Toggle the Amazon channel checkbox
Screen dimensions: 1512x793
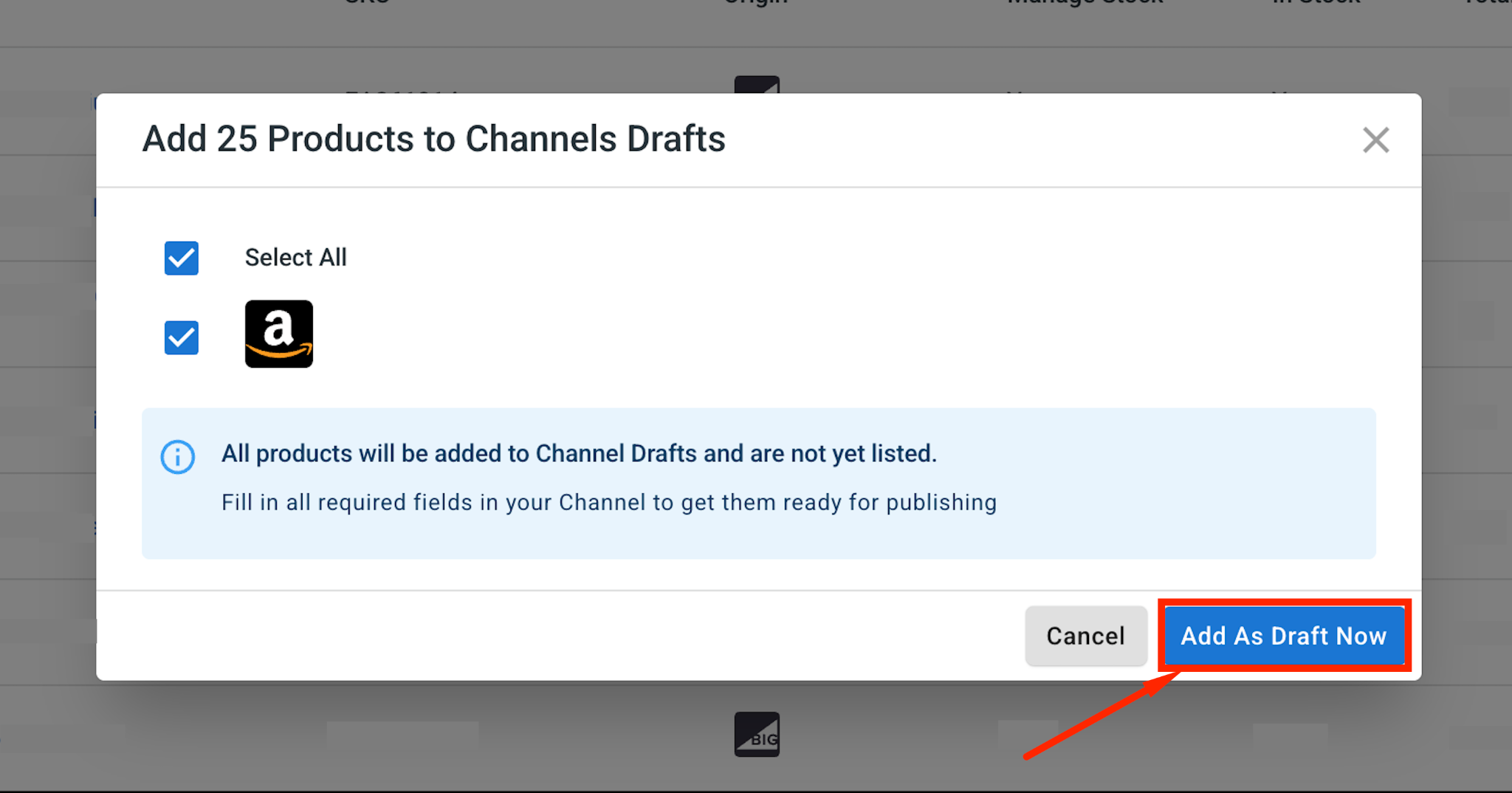point(182,337)
